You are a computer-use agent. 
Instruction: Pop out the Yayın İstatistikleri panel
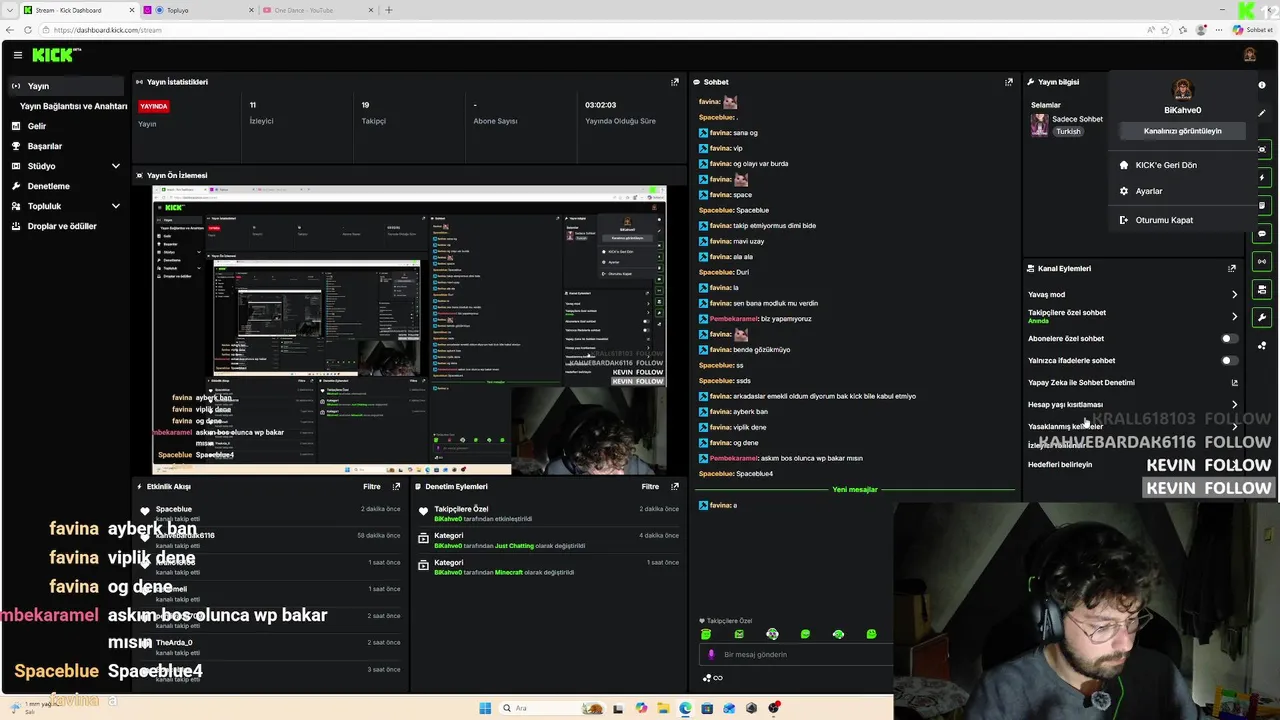point(675,82)
